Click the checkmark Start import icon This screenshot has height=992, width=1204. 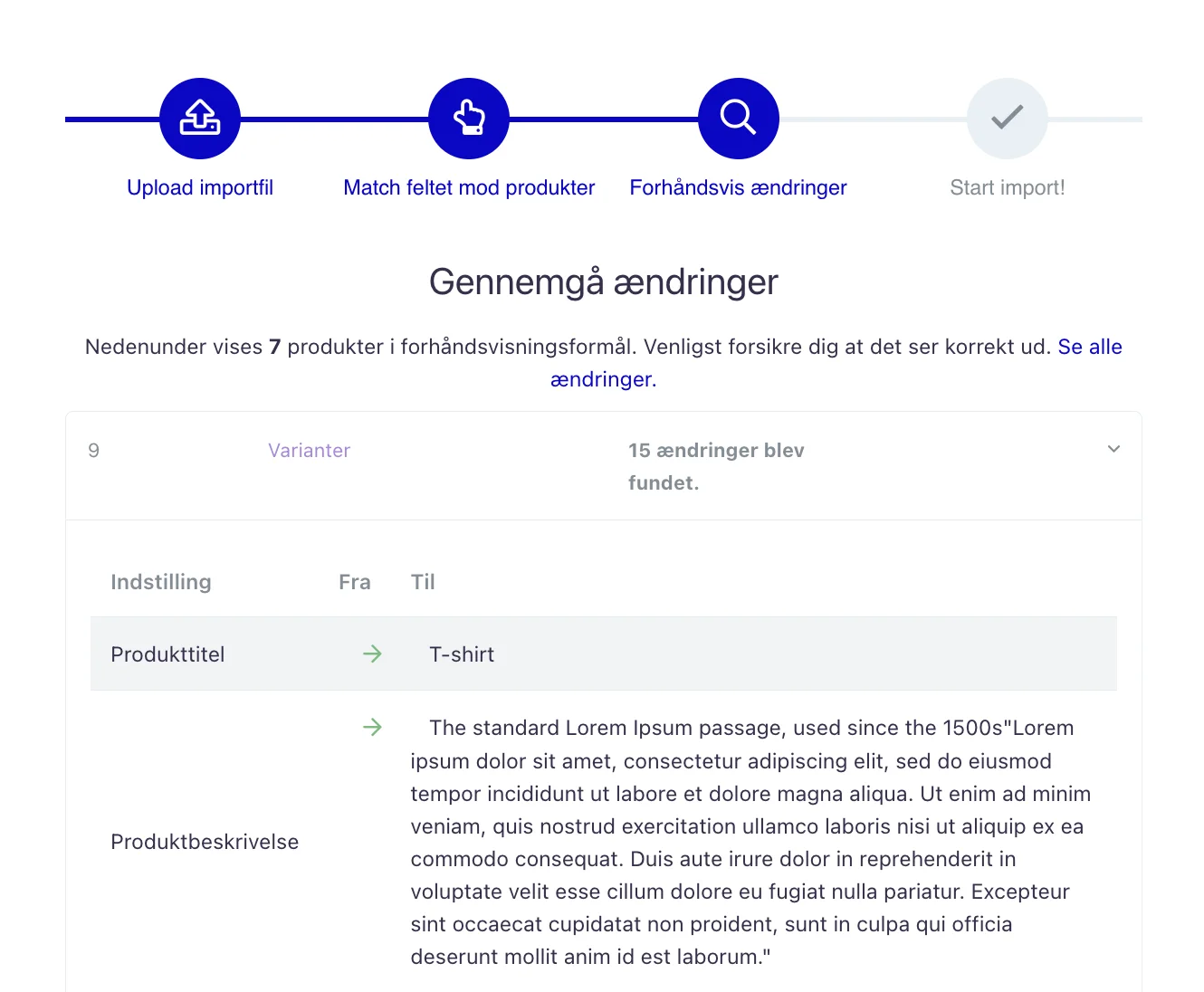point(1008,119)
